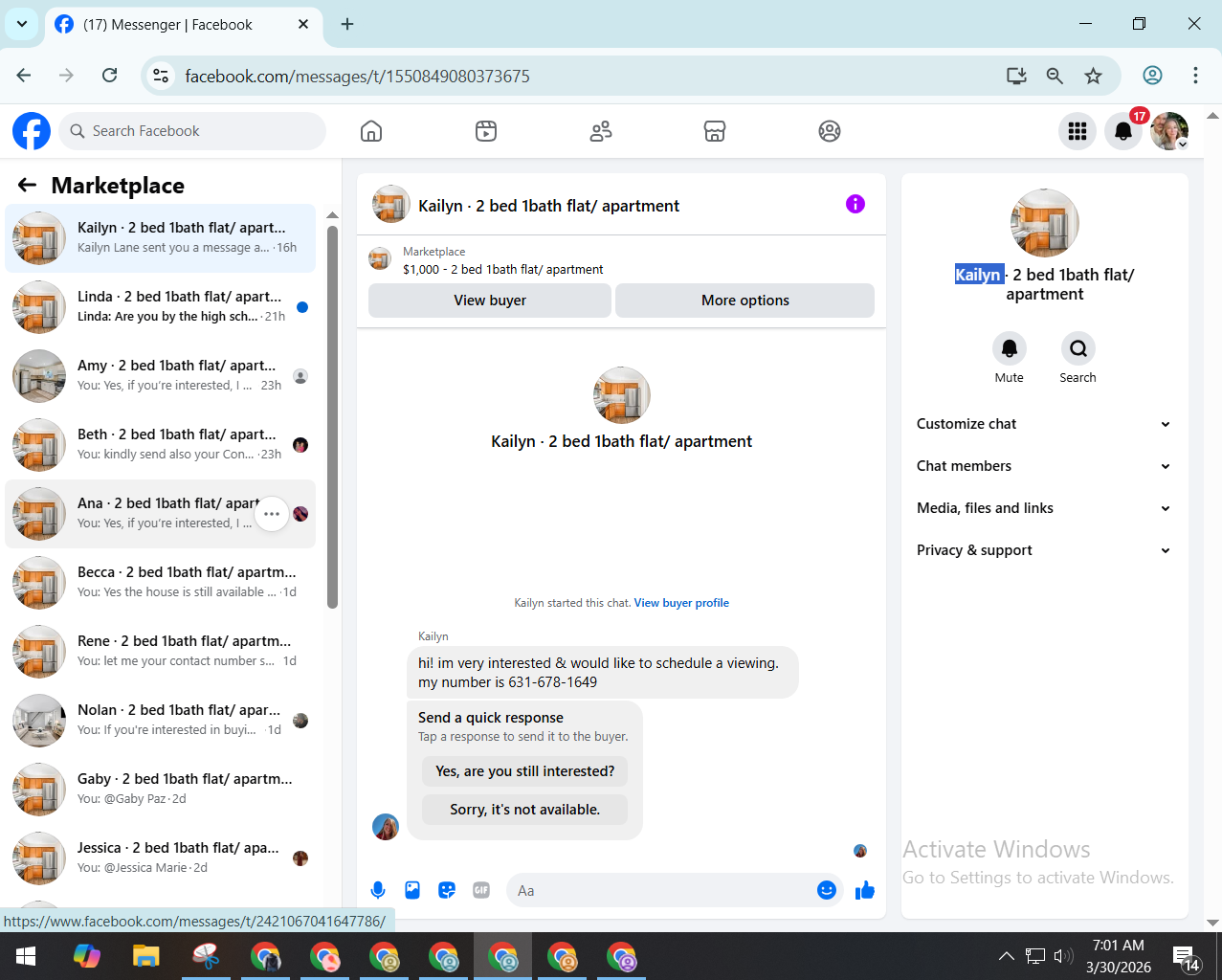
Task: Send 'Sorry, it's not available.' quick response
Action: pos(524,810)
